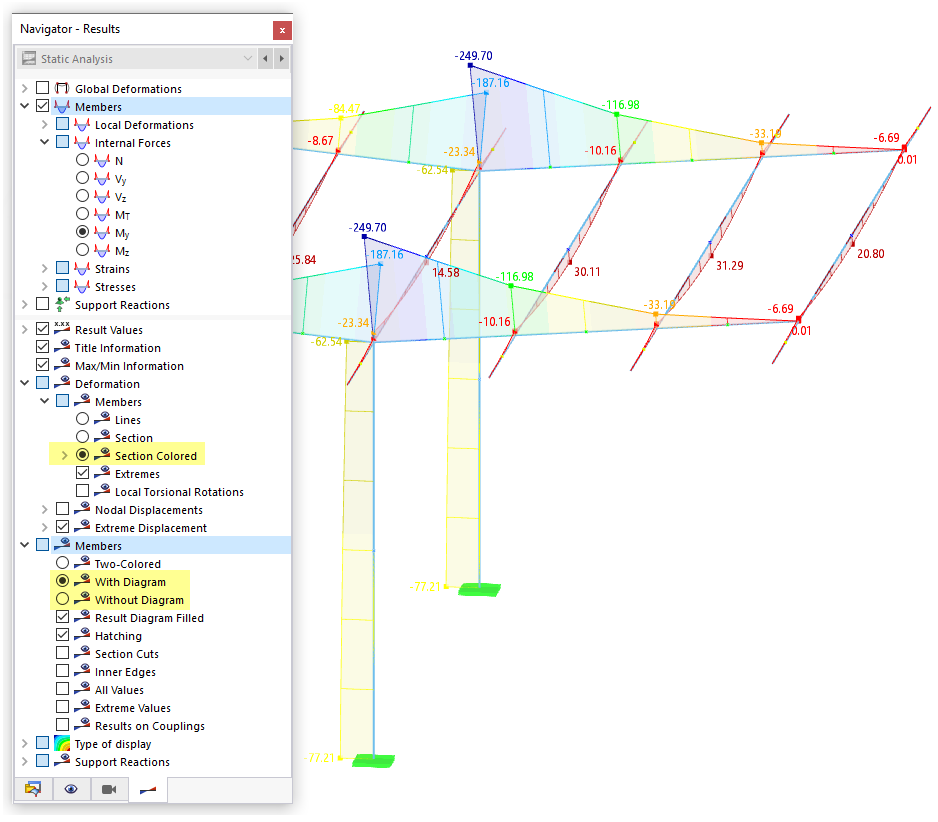Expand the Global Deformations node

[x=25, y=88]
